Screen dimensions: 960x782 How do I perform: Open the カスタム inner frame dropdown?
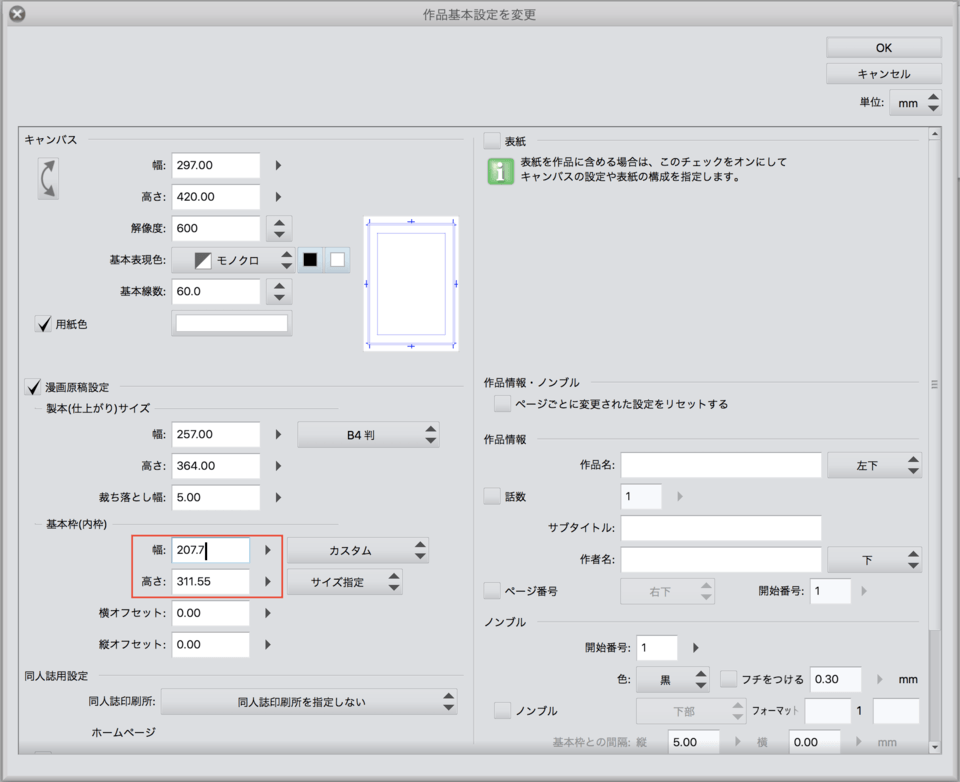click(358, 551)
